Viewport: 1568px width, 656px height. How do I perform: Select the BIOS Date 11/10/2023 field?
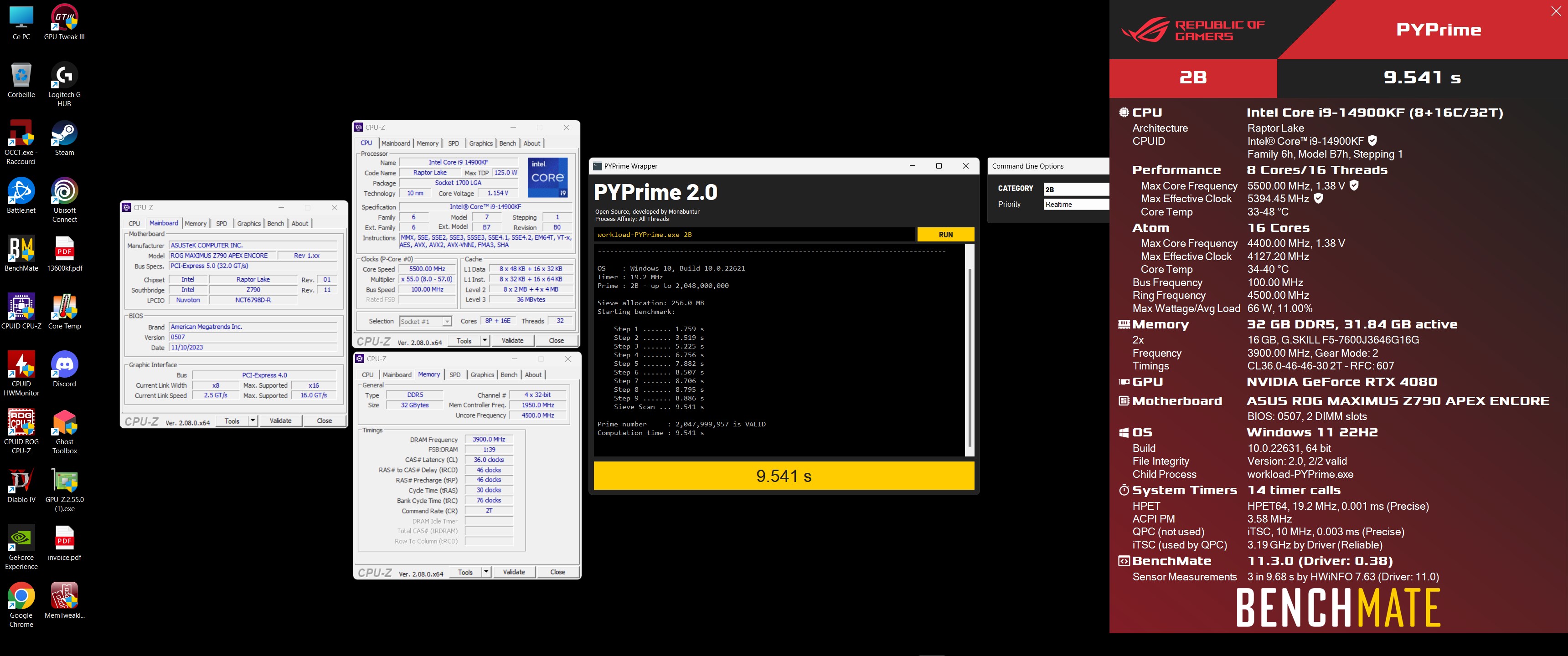pyautogui.click(x=253, y=348)
